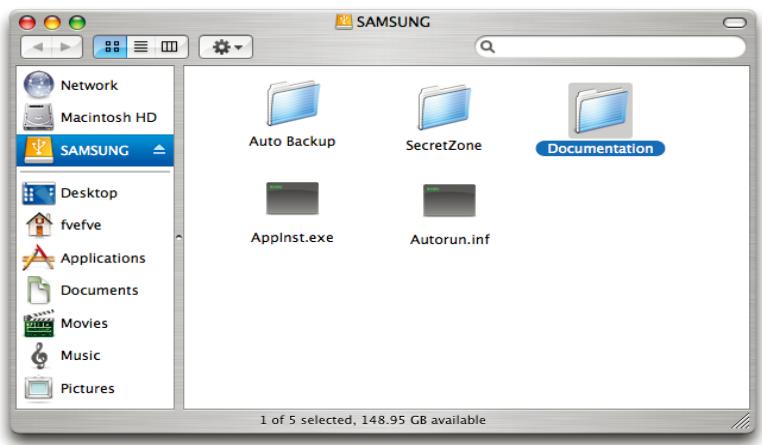
Task: Minimize the window with yellow button
Action: coord(52,22)
